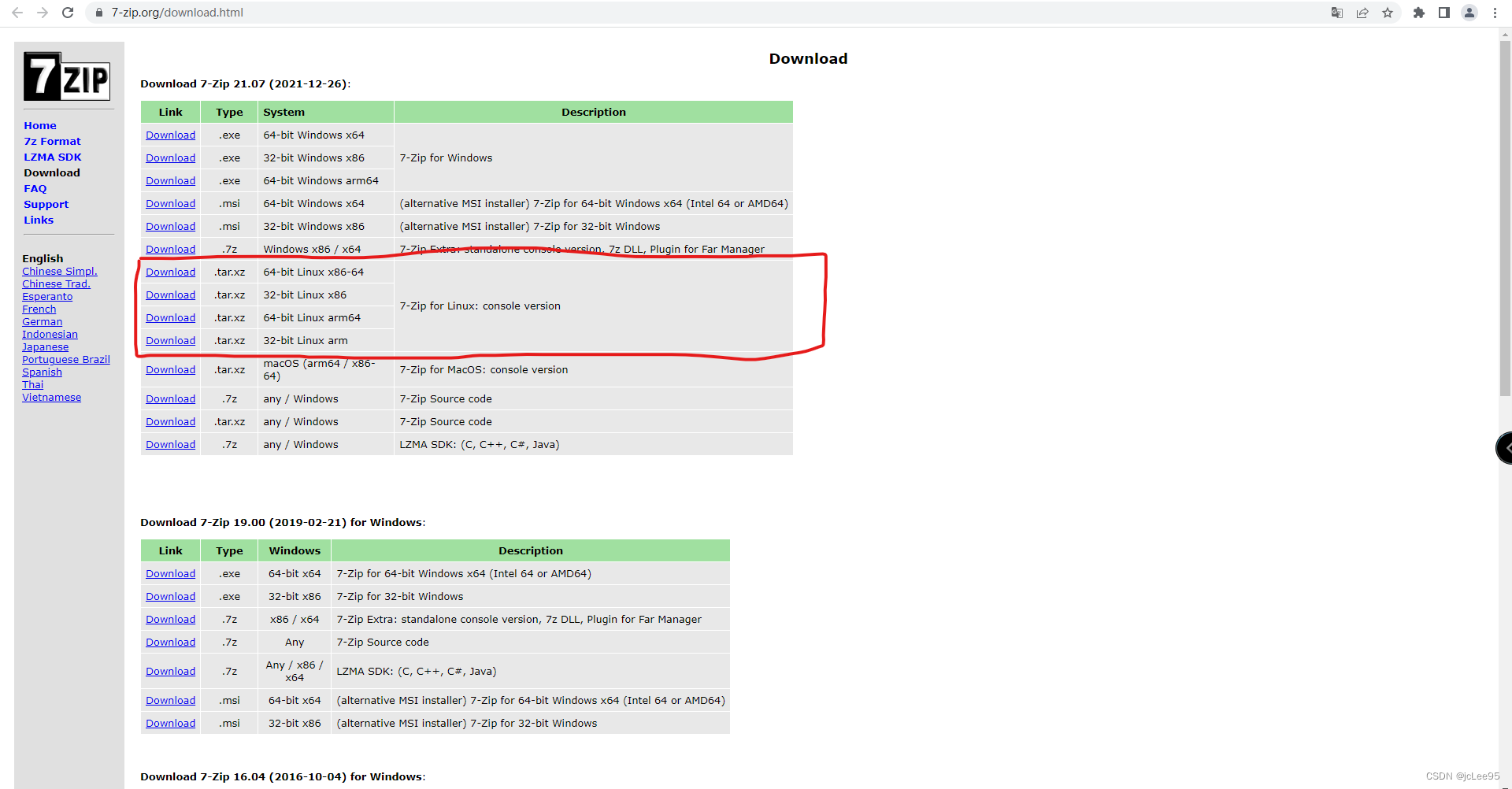Download 7-Zip 19.00 64-bit x64 .msi
This screenshot has height=789, width=1512.
coord(170,701)
